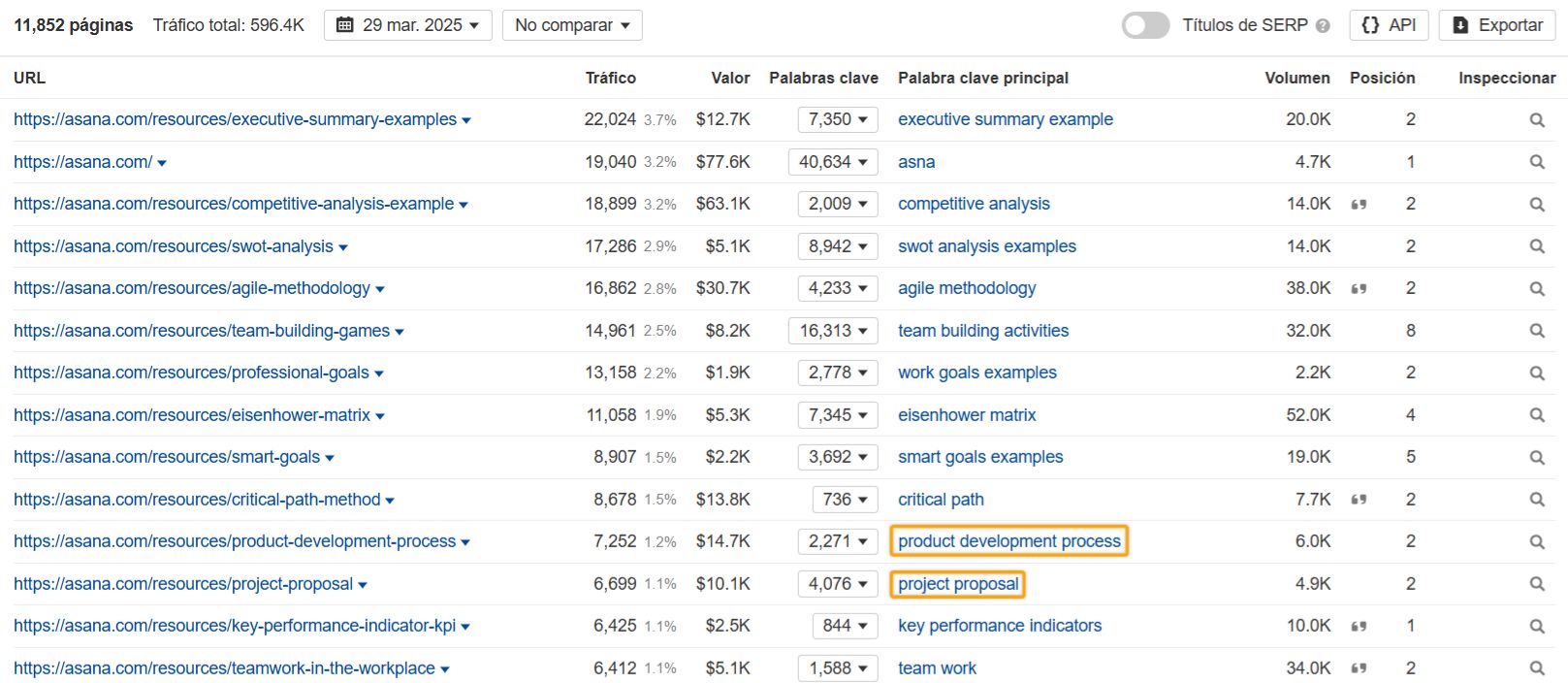Sort by Palabras clave column header
This screenshot has width=1568, height=683.
pos(823,78)
